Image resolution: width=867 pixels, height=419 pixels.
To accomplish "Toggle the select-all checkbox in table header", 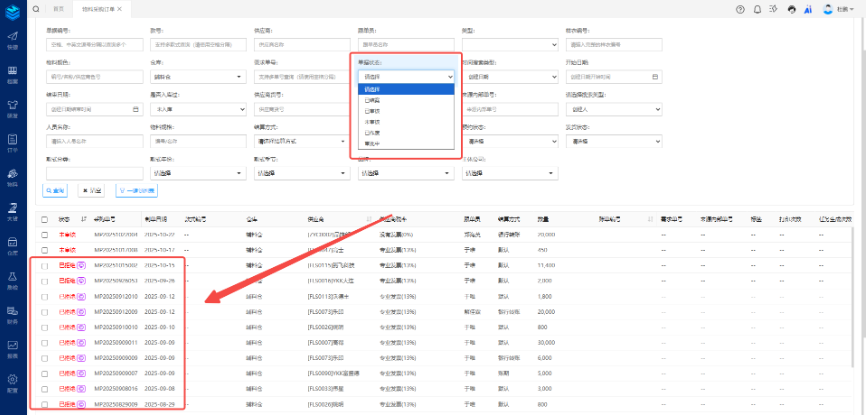I will (44, 219).
